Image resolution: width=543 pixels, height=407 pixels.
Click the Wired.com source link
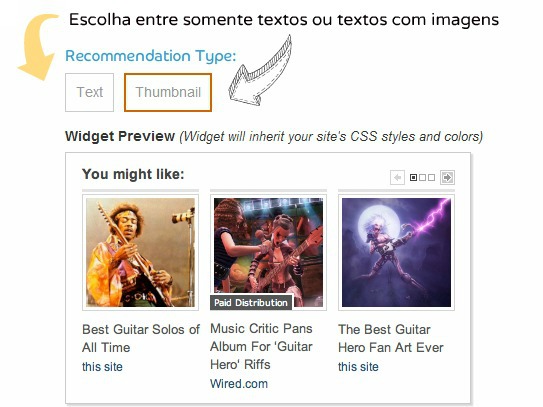[239, 384]
